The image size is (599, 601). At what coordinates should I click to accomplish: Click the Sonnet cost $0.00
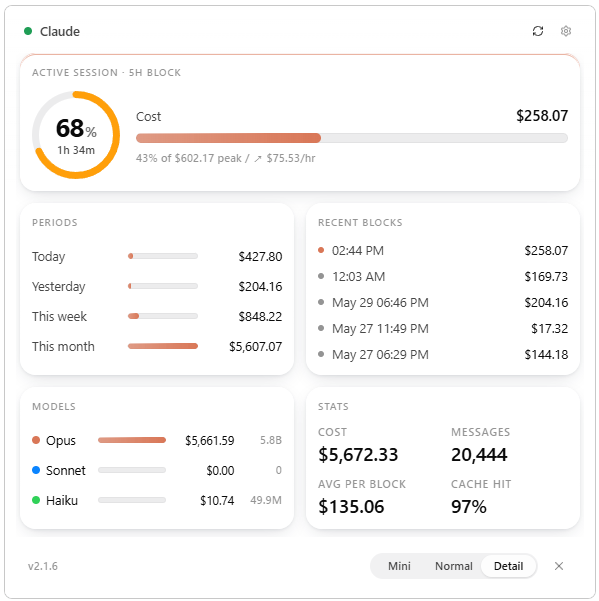[x=220, y=470]
